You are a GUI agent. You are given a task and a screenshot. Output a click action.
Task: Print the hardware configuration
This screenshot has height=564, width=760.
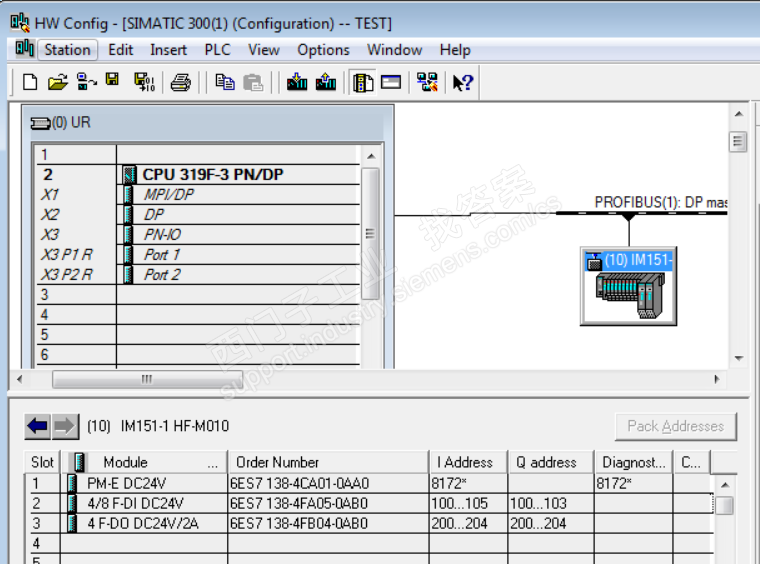point(181,82)
